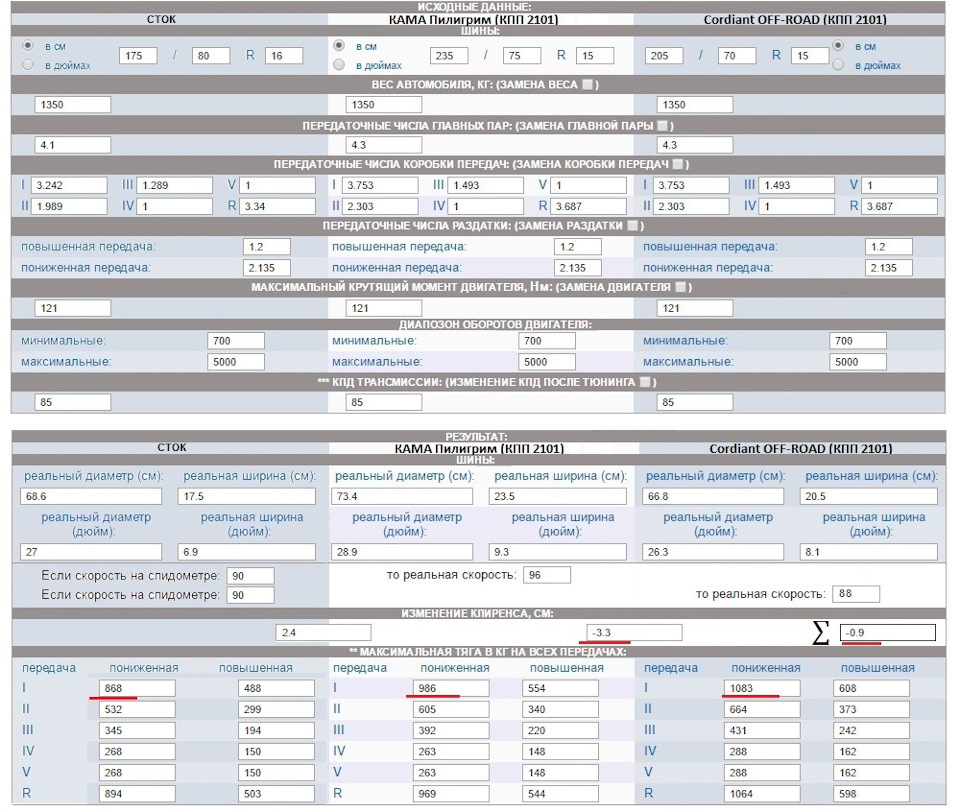Select 'в дюймах' radio for КАМА Пилигрим tires

(x=339, y=65)
